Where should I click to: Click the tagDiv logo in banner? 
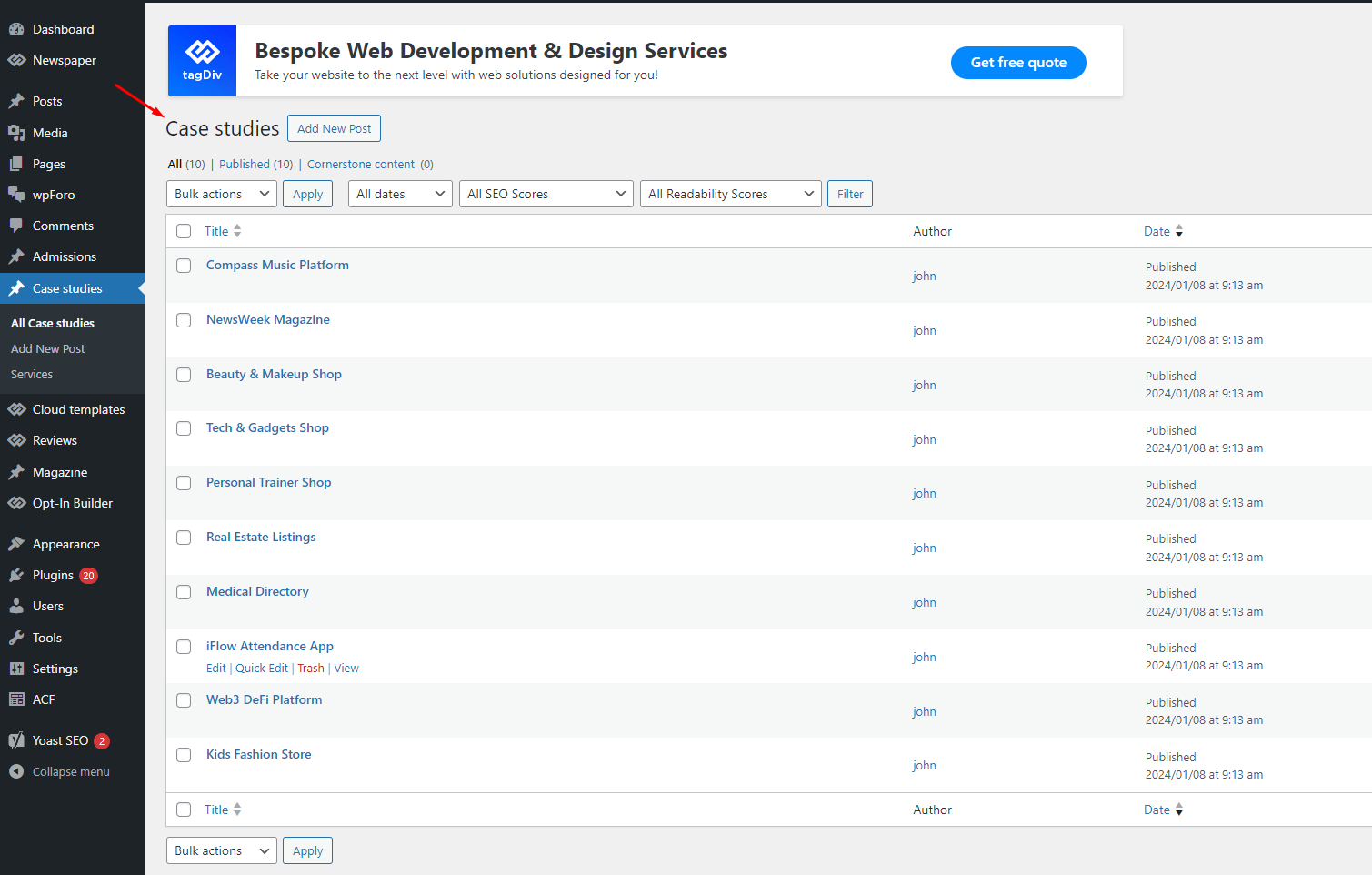tap(202, 61)
